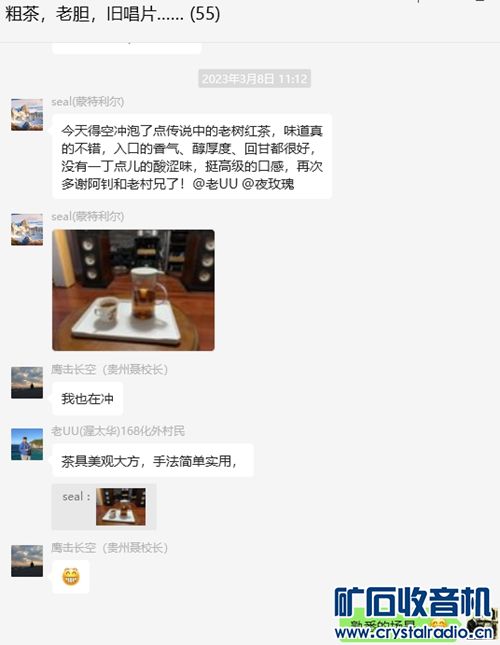Open 鹰击长空 avatar next to 我也在冲
The height and width of the screenshot is (645, 500).
27,383
